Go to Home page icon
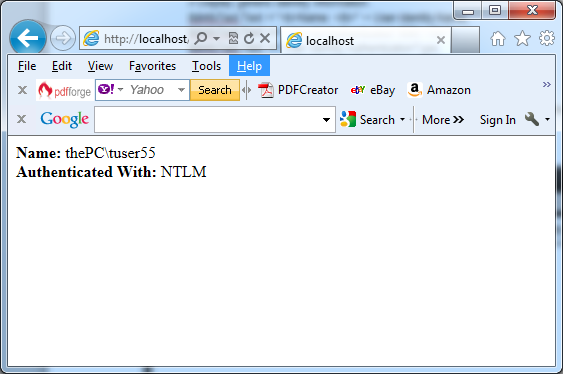 tap(498, 38)
